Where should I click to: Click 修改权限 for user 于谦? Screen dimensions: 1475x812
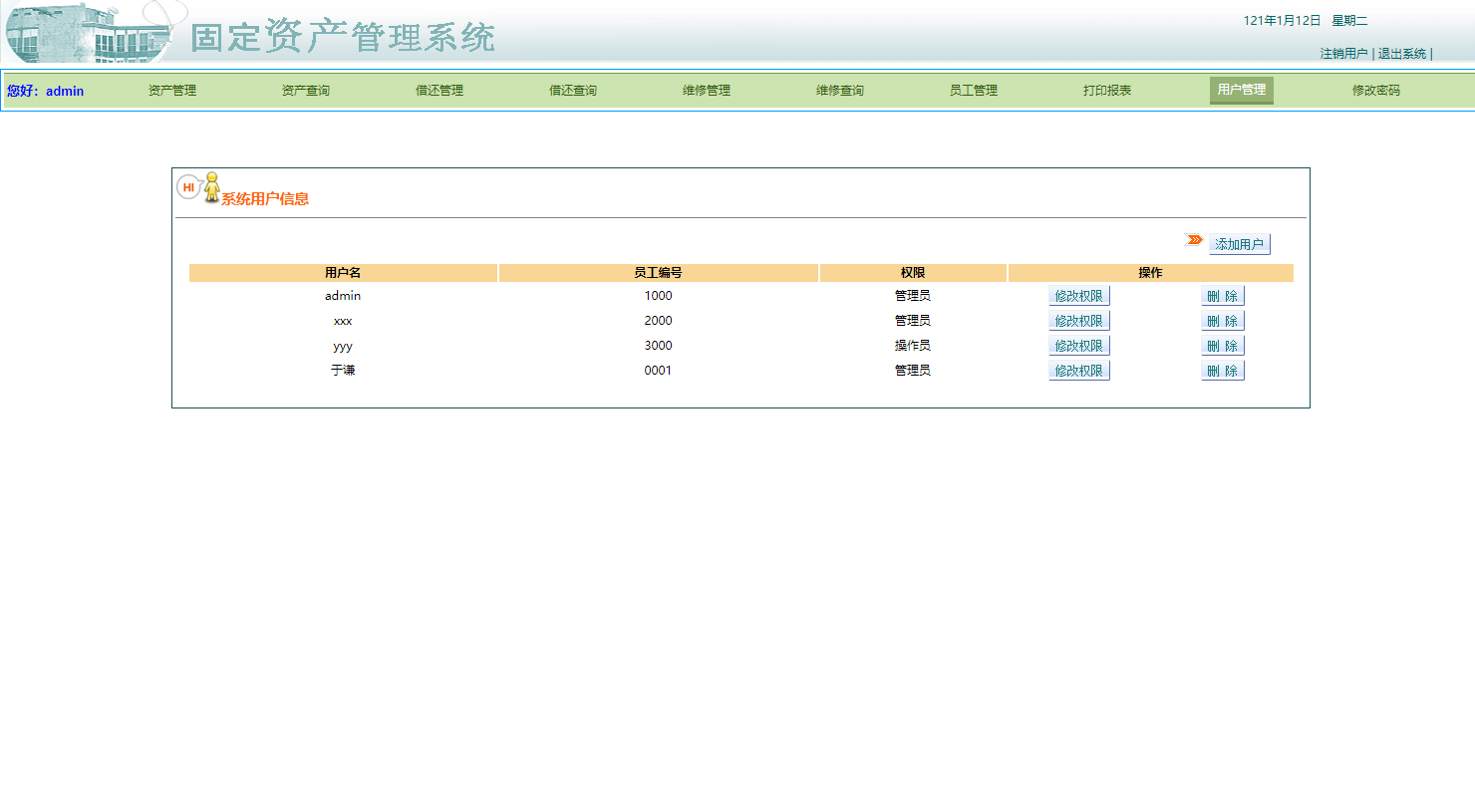point(1079,370)
